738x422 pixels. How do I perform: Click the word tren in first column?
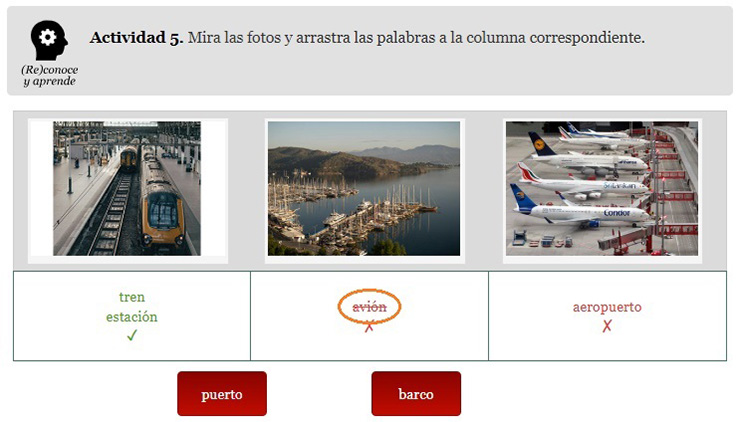132,297
